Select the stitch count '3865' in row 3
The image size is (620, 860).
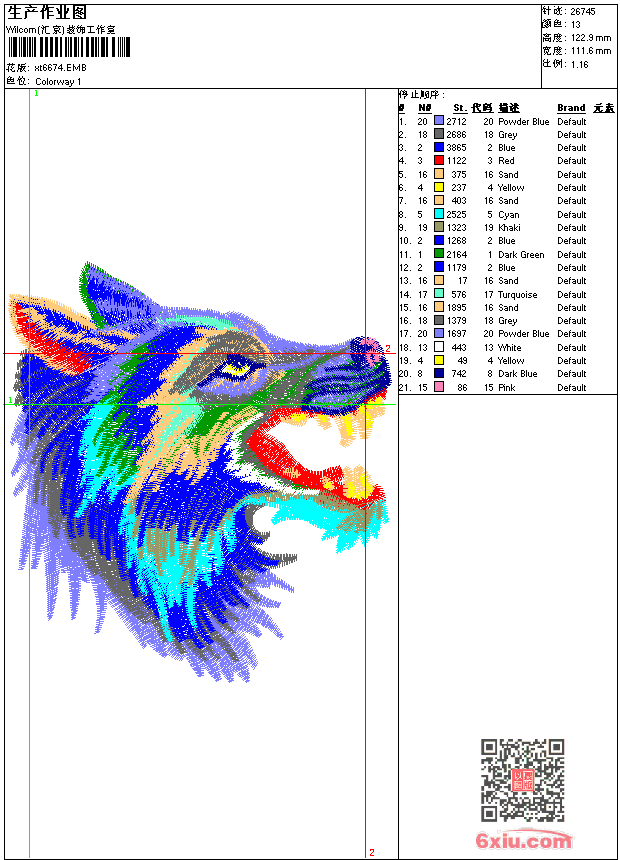pos(456,148)
